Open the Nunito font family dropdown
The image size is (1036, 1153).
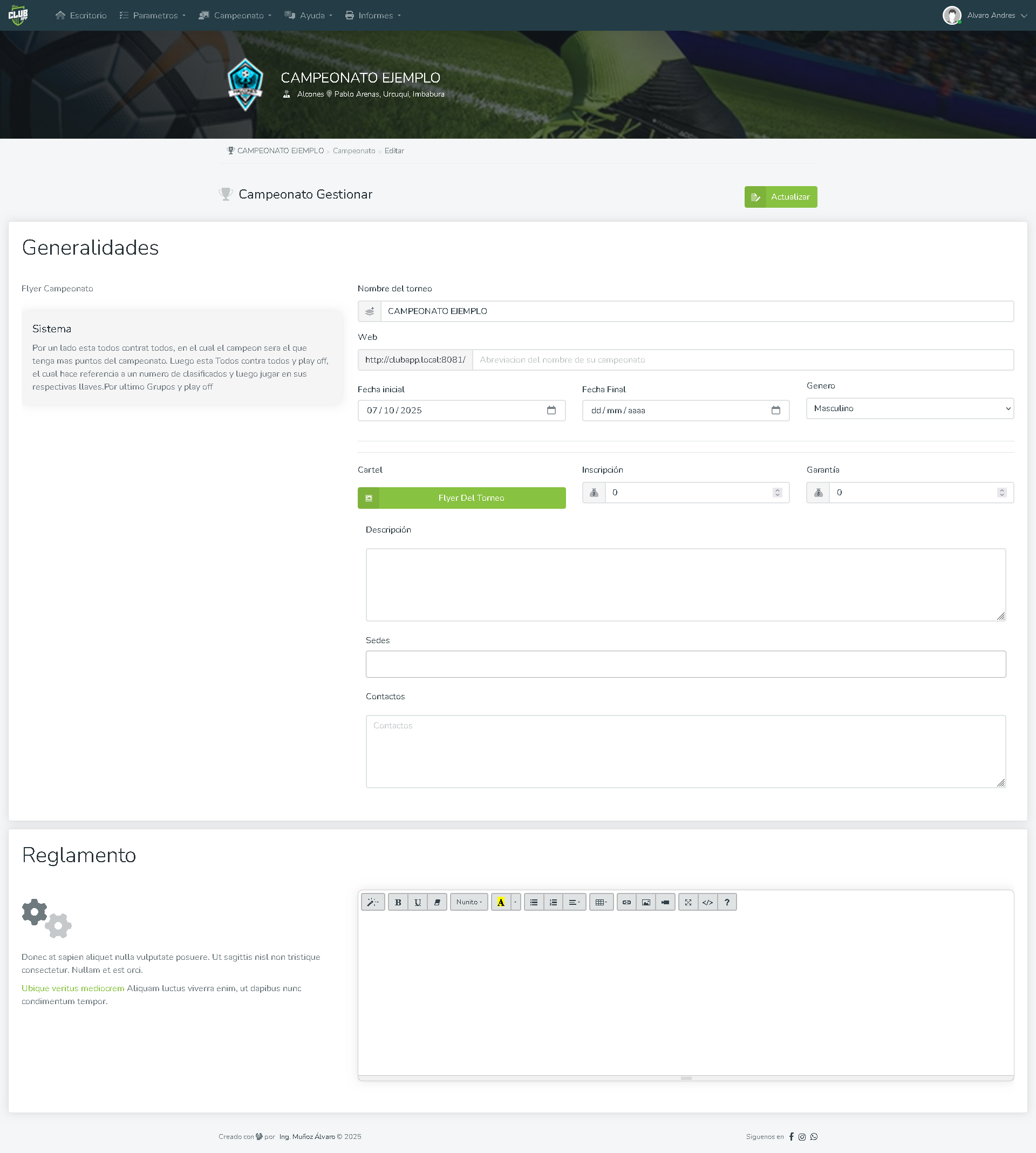[x=469, y=902]
